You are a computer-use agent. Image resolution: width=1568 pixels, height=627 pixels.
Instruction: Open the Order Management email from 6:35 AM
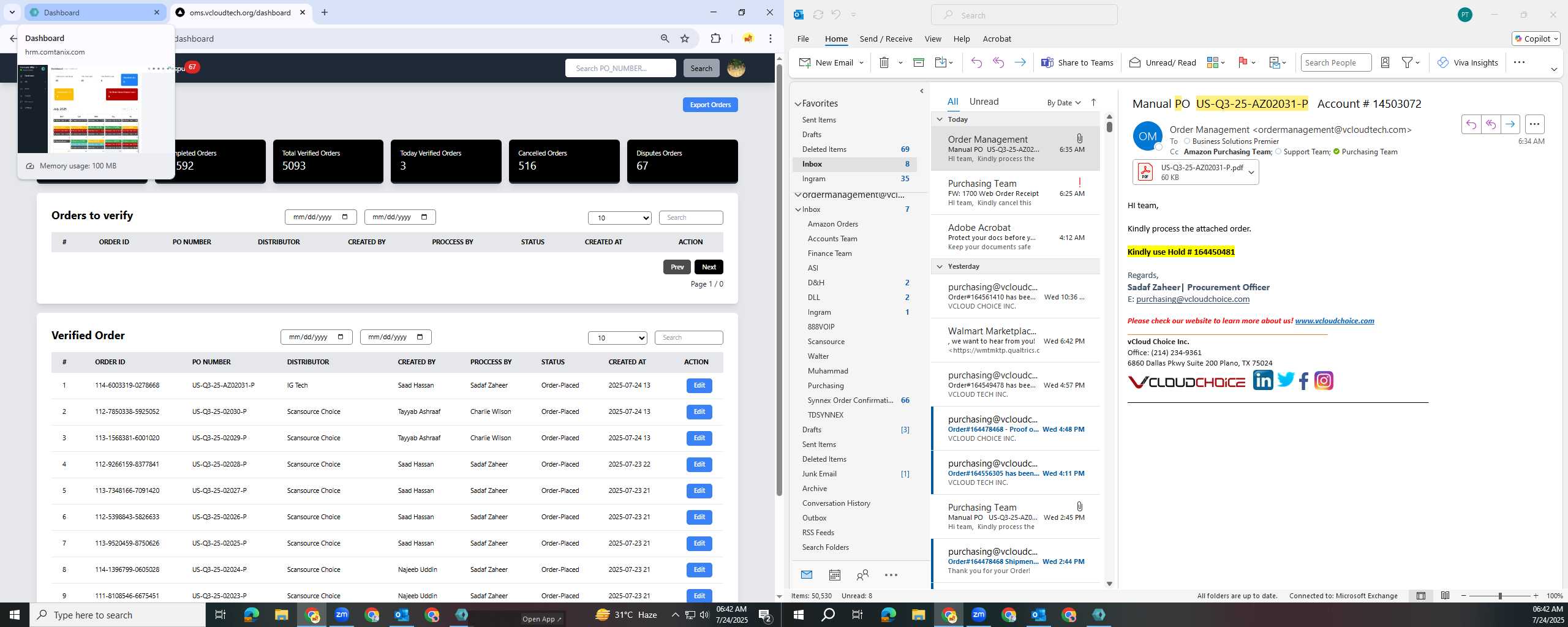point(1016,149)
